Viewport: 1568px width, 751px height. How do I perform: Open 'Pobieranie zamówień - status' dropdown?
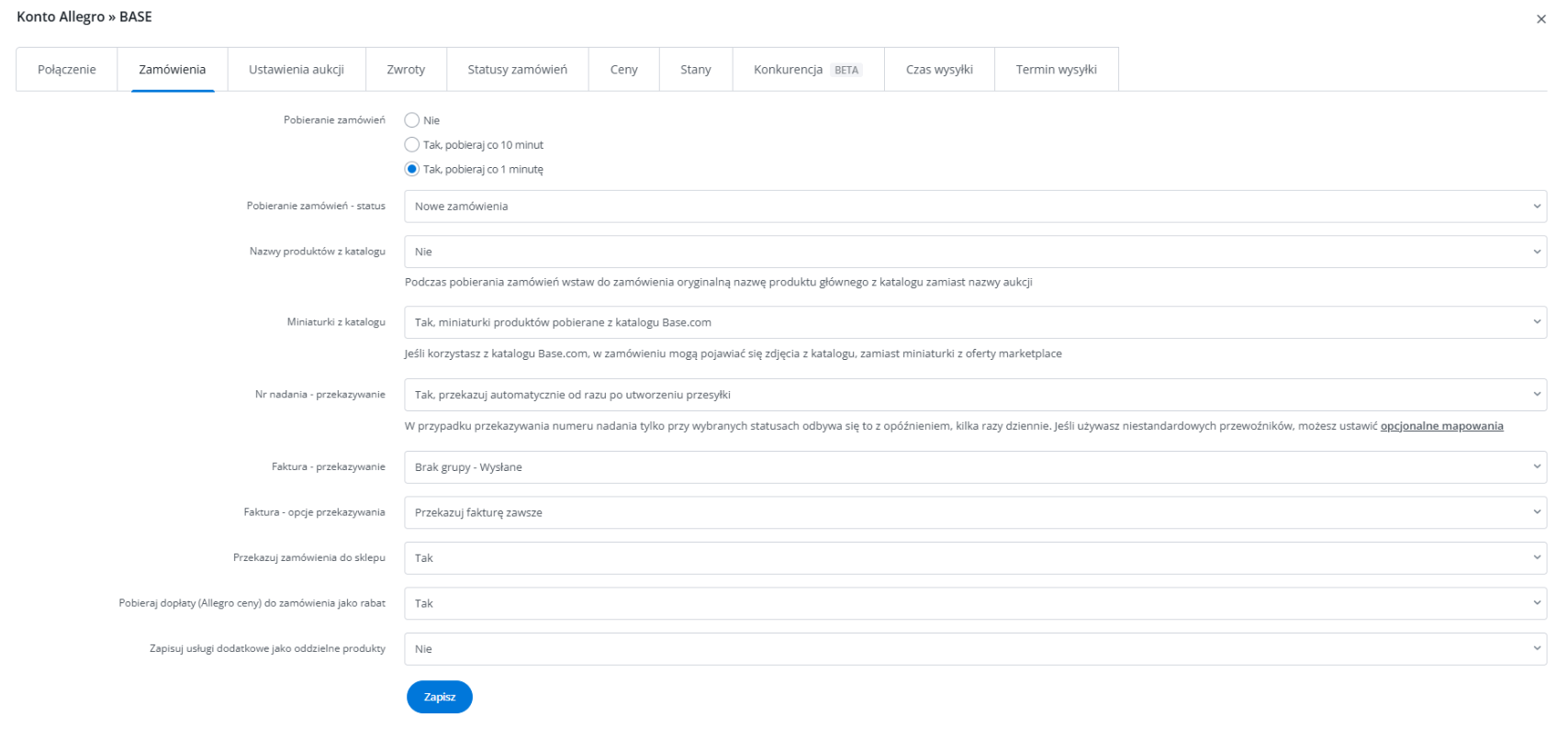pos(974,207)
